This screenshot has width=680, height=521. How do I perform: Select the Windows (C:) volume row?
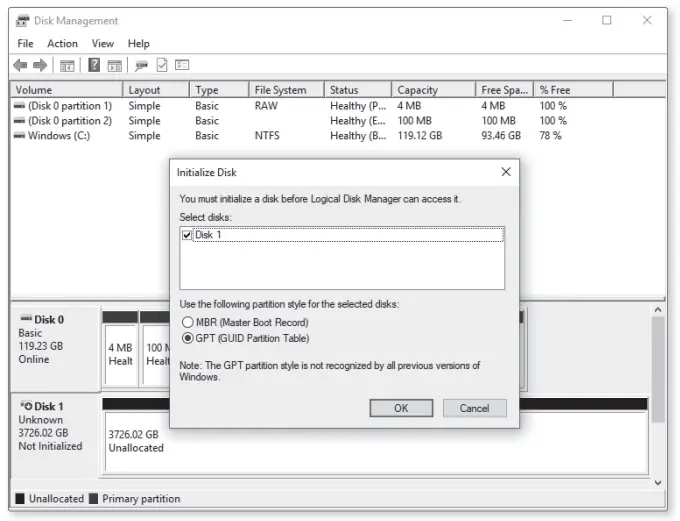(338, 136)
